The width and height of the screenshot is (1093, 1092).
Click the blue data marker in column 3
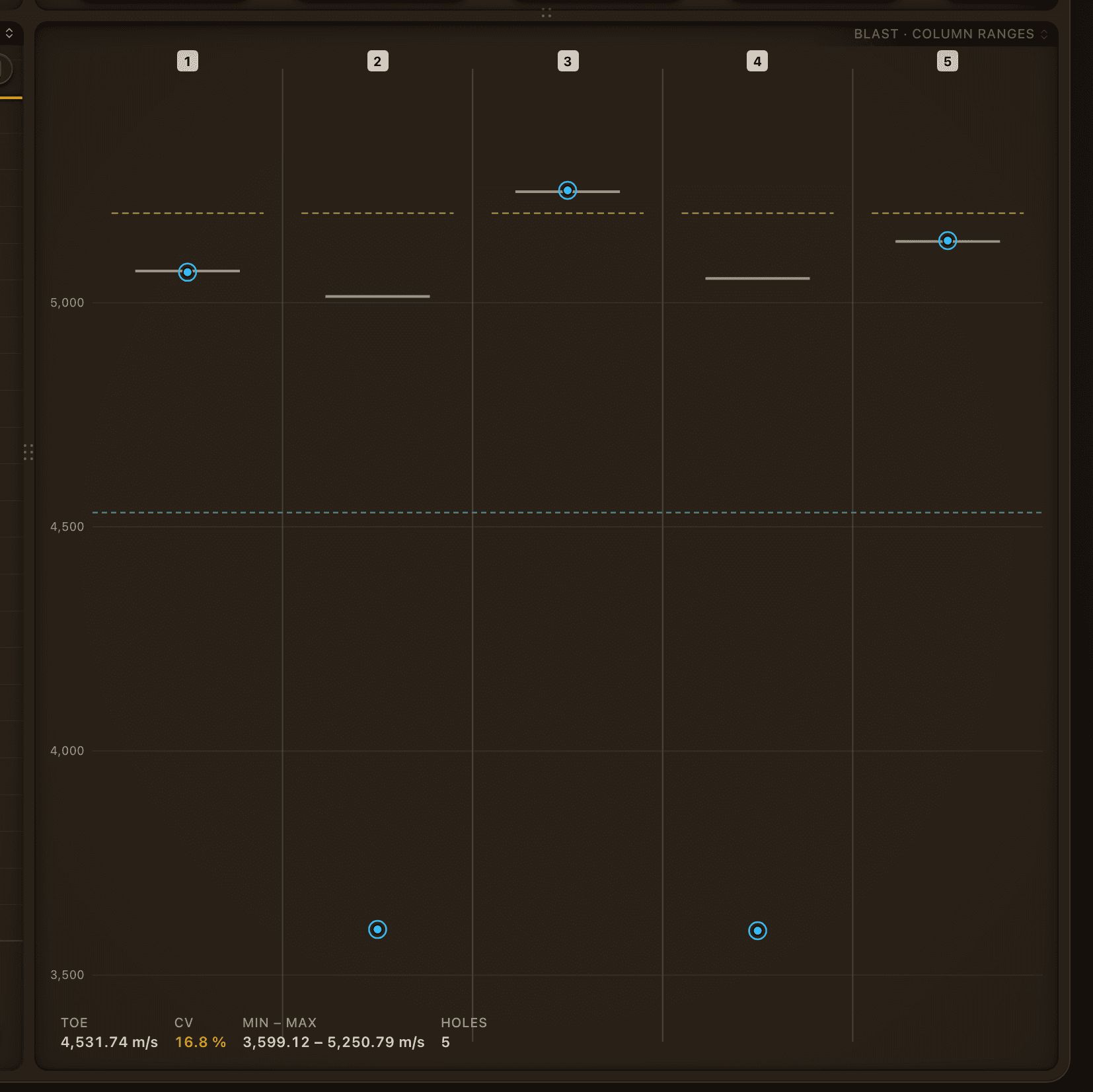tap(568, 190)
